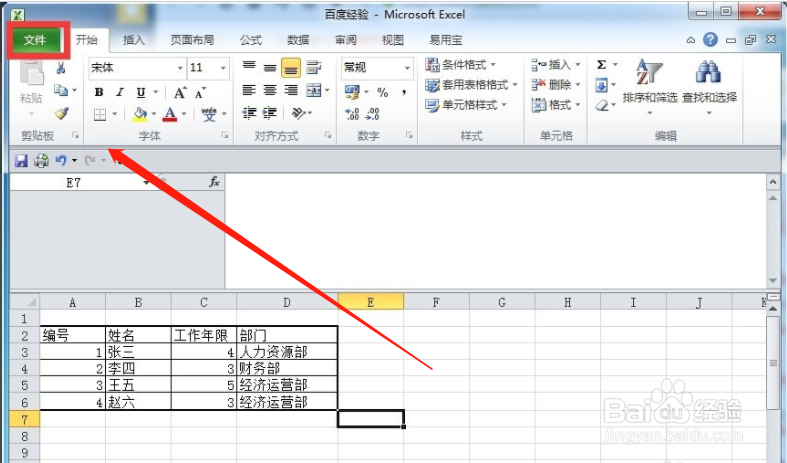Select column D header
Viewport: 787px width, 463px height.
coord(287,302)
